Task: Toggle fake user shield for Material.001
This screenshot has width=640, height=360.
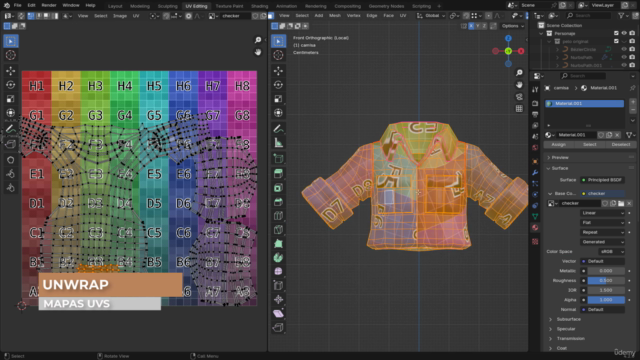Action: (x=601, y=135)
